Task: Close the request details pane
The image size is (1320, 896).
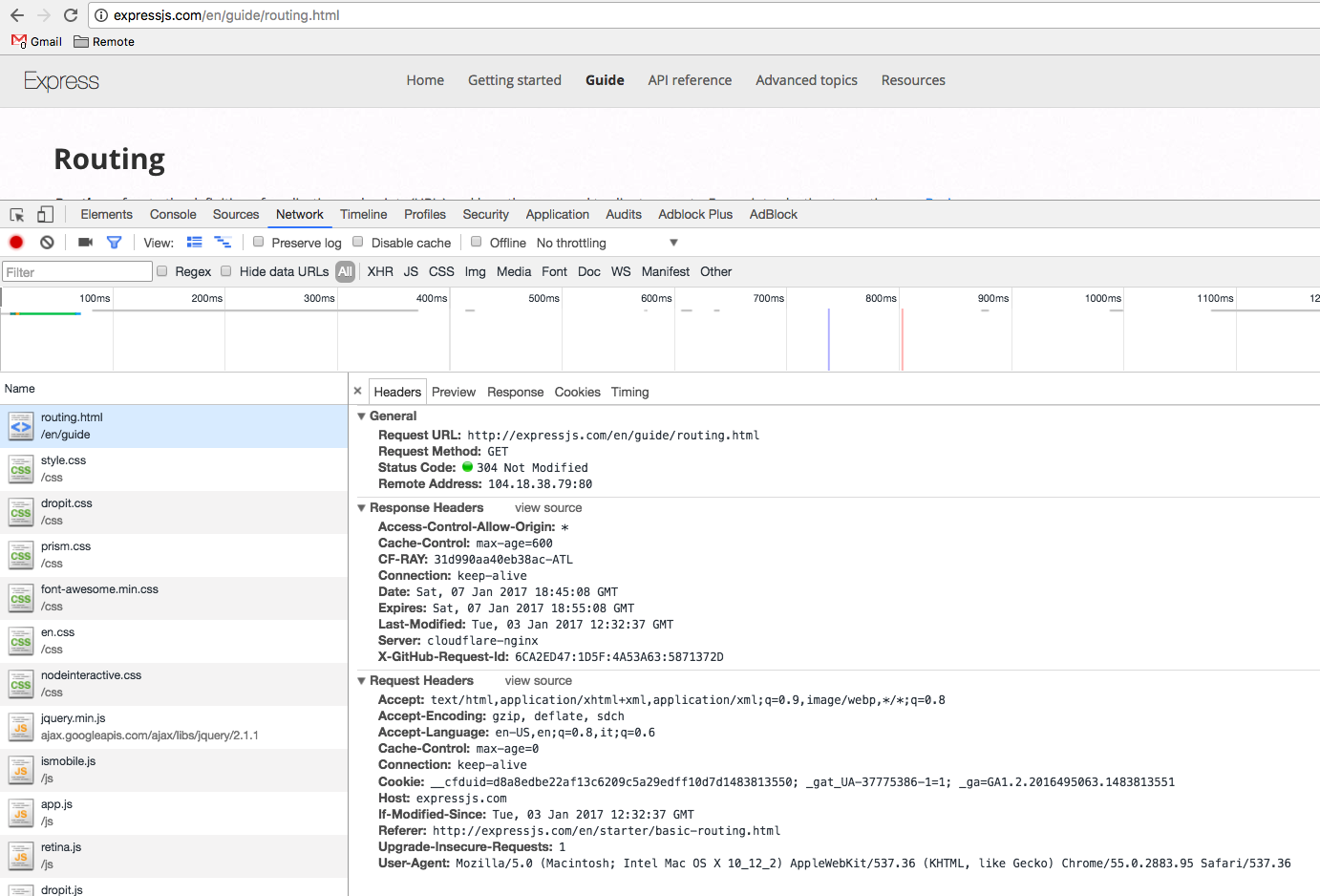Action: pyautogui.click(x=358, y=391)
